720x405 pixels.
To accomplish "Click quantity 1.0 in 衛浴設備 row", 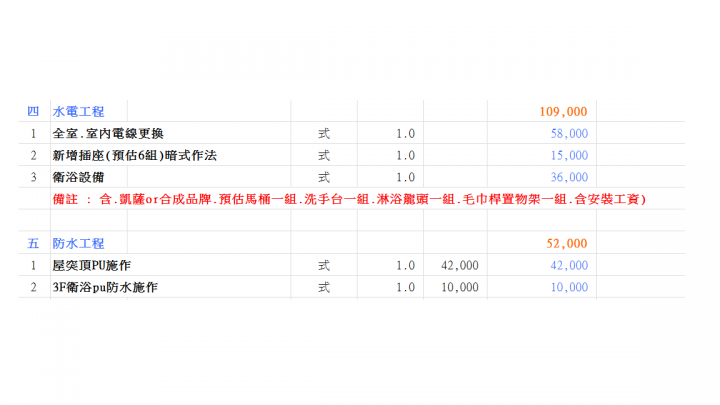I will click(x=405, y=177).
